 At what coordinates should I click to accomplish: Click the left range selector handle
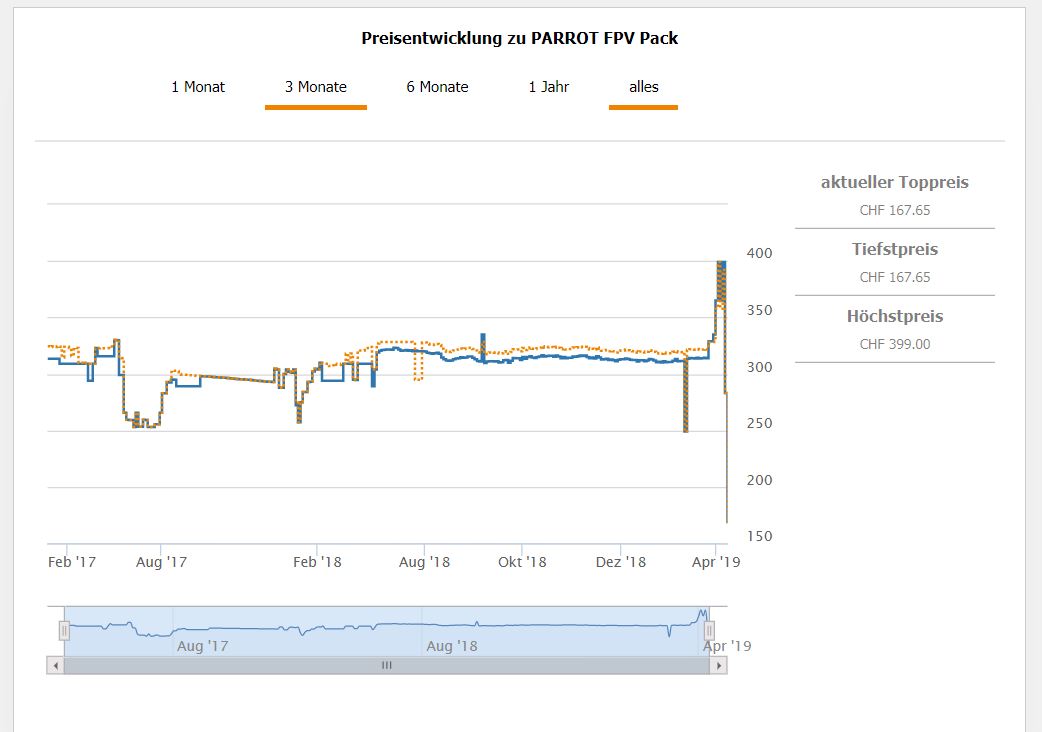[64, 631]
